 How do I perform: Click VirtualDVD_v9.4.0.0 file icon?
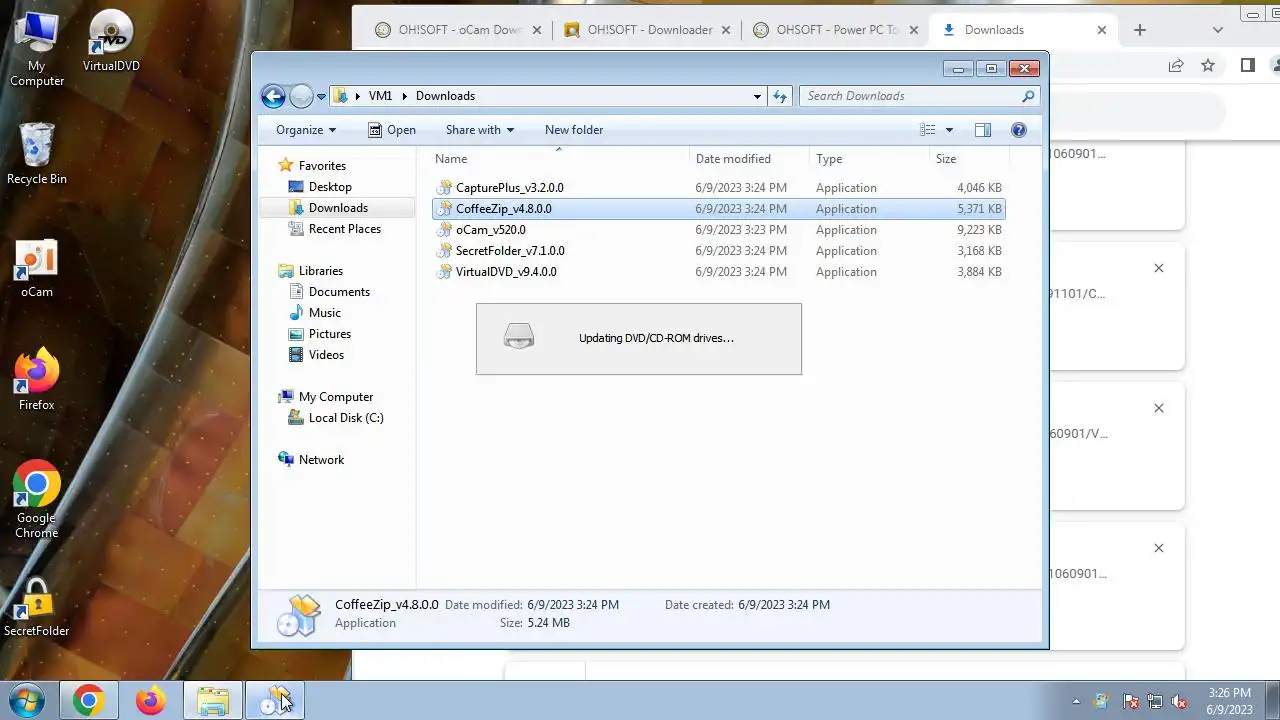[445, 272]
